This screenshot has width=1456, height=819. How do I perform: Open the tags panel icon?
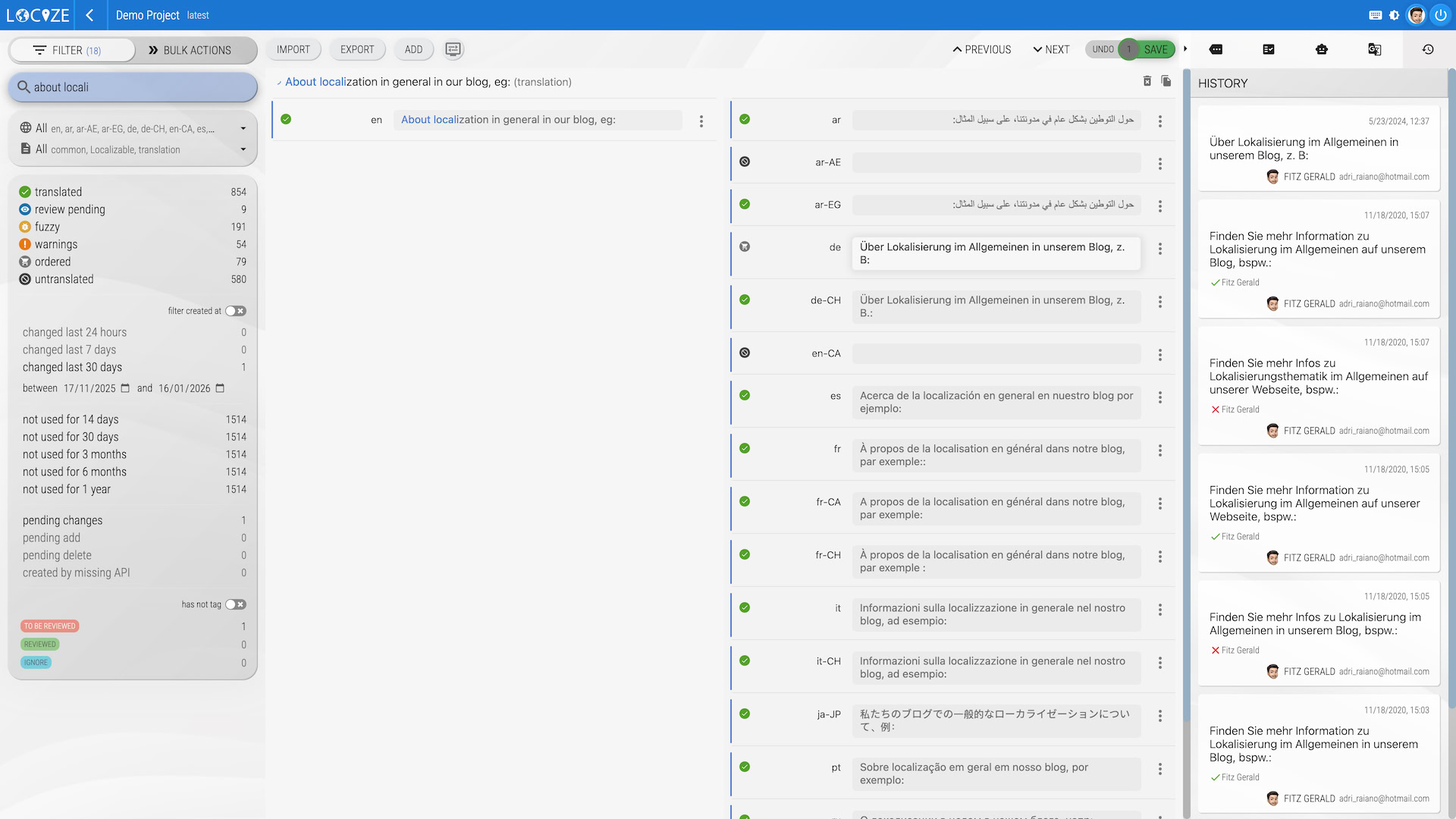pos(1216,49)
